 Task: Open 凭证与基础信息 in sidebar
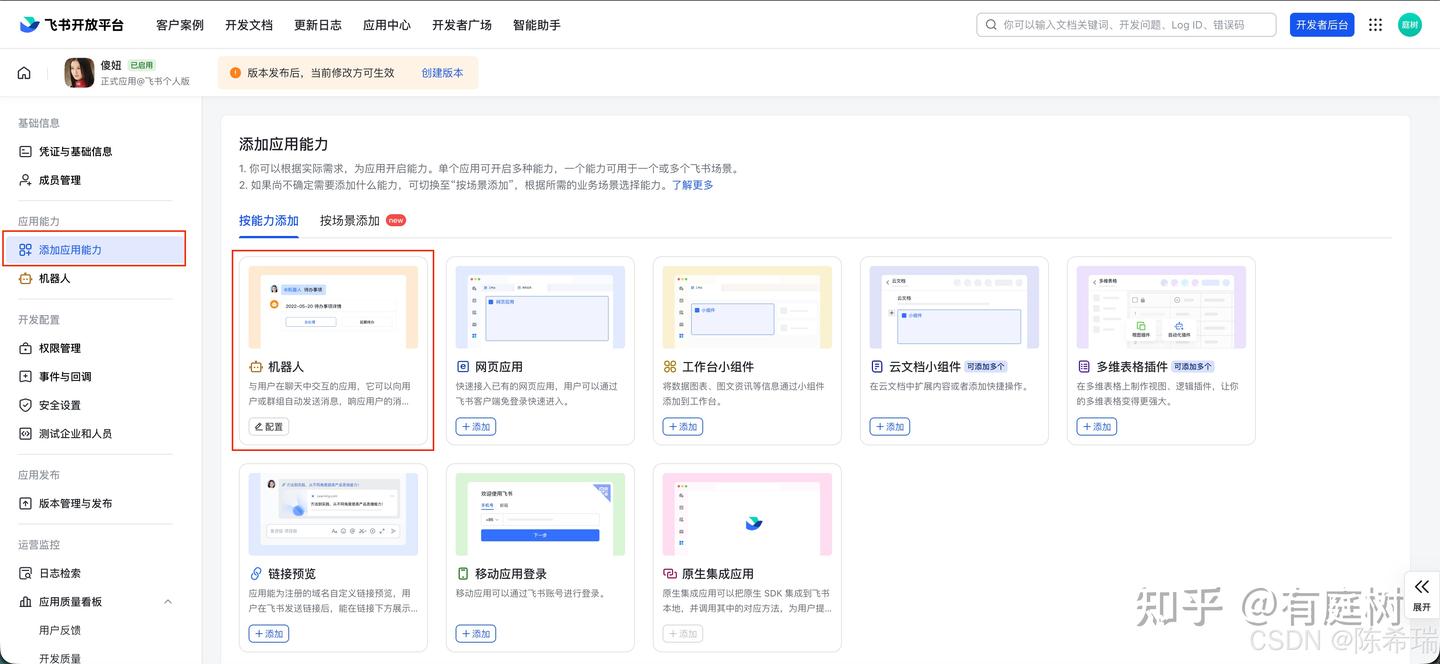coord(75,152)
